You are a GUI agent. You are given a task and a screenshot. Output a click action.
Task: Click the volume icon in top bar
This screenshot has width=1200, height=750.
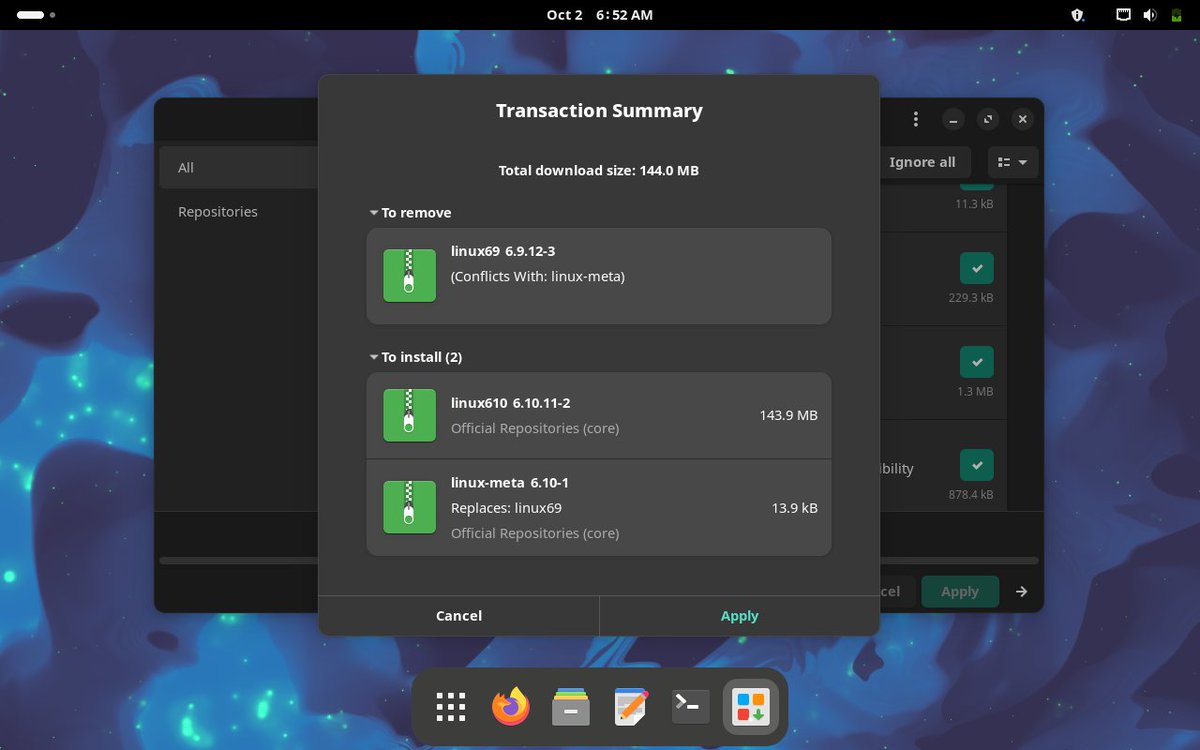(1150, 15)
